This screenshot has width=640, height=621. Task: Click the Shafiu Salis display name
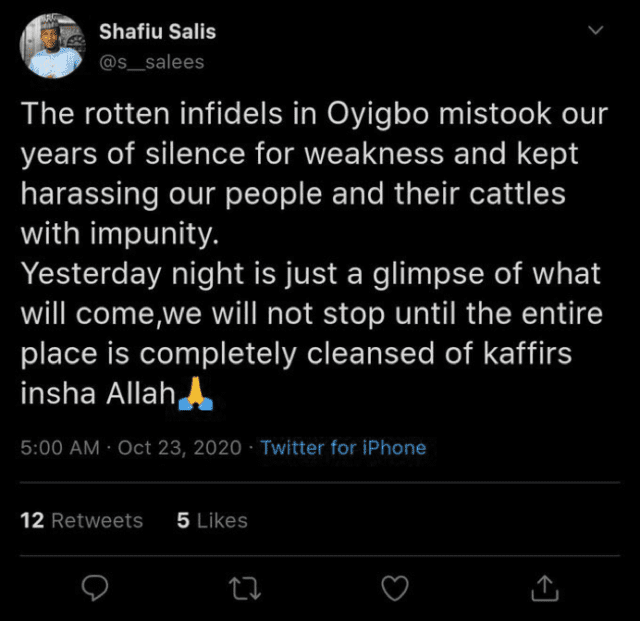[158, 32]
